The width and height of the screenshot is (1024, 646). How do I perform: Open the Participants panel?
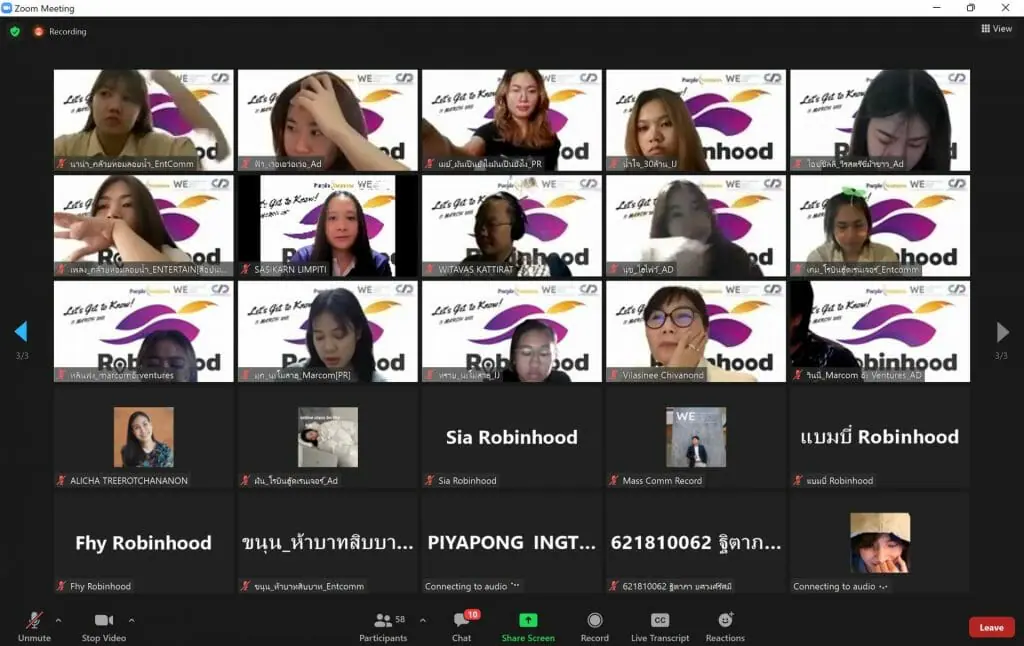[x=383, y=626]
